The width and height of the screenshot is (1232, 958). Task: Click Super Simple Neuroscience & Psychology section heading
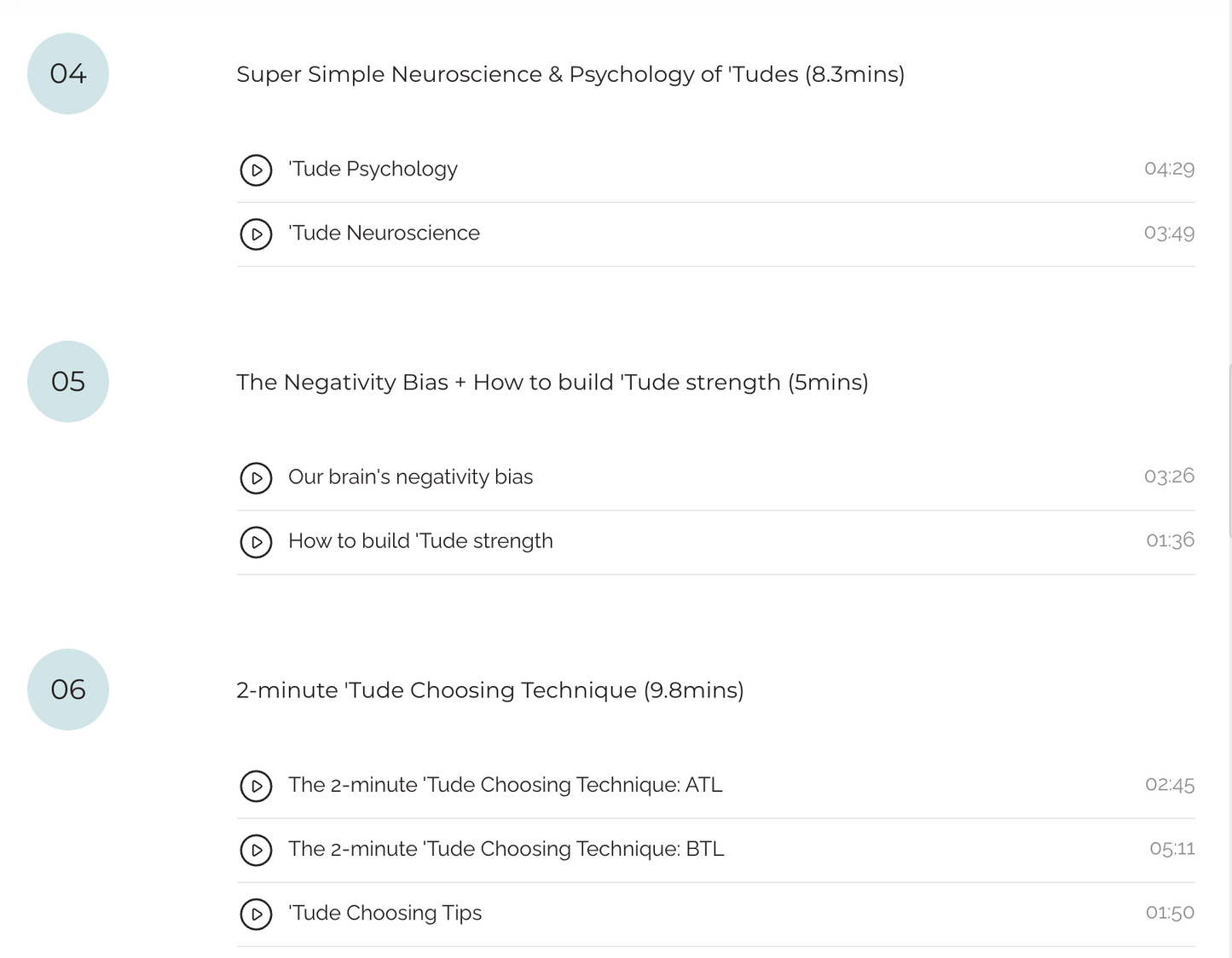tap(570, 74)
